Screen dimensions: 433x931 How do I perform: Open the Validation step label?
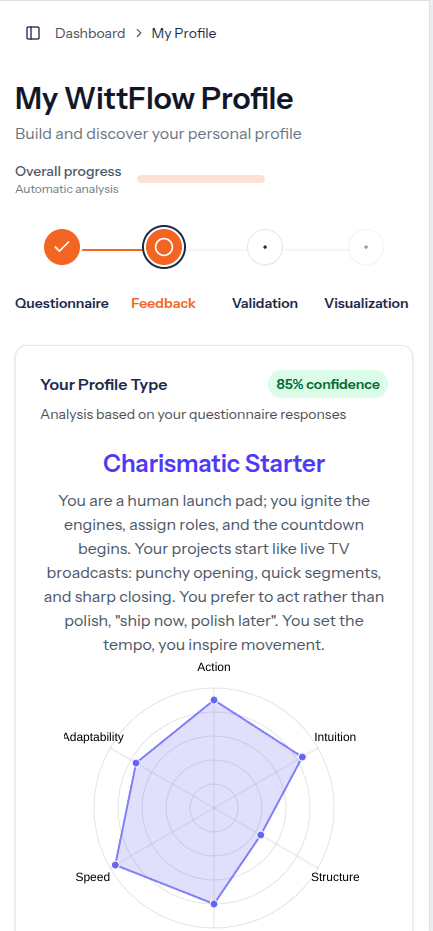265,303
